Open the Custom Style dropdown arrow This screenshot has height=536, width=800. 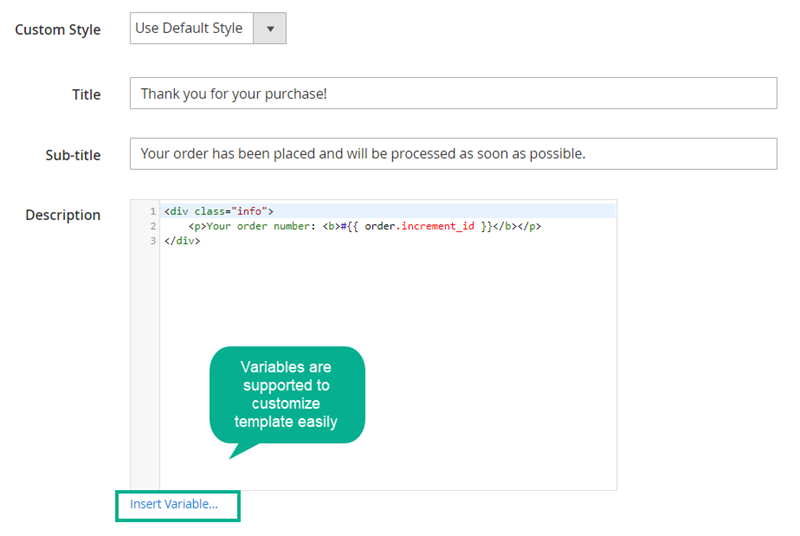coord(269,29)
